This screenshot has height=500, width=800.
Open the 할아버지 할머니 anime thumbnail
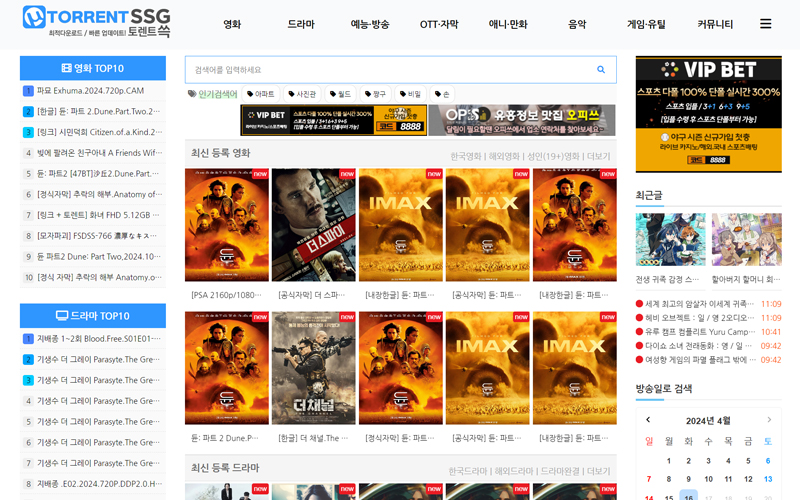[x=746, y=239]
